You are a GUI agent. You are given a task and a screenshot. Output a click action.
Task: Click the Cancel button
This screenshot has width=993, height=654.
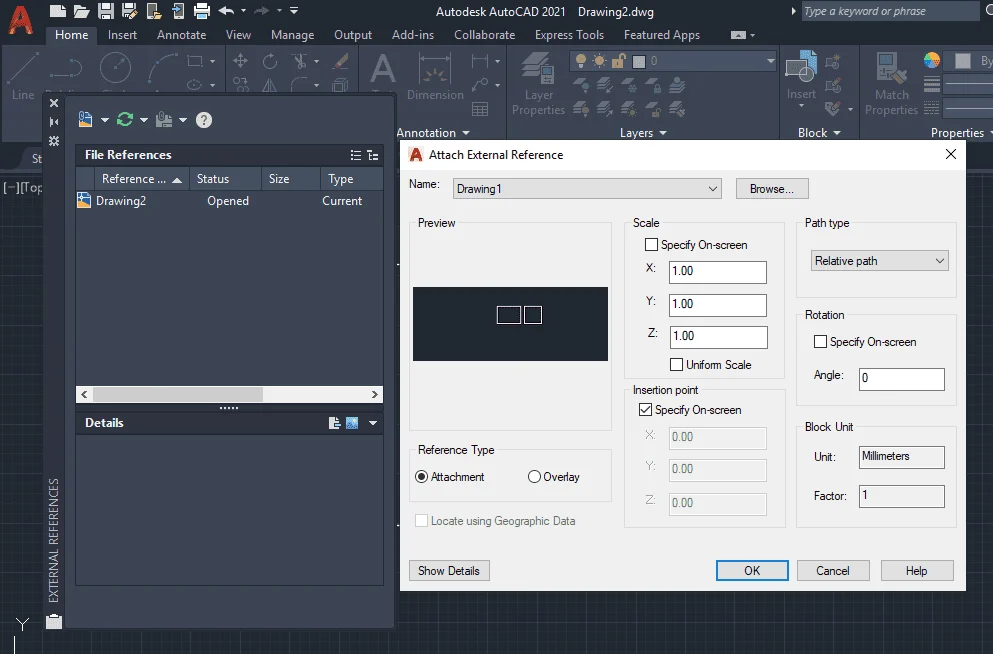[x=833, y=570]
